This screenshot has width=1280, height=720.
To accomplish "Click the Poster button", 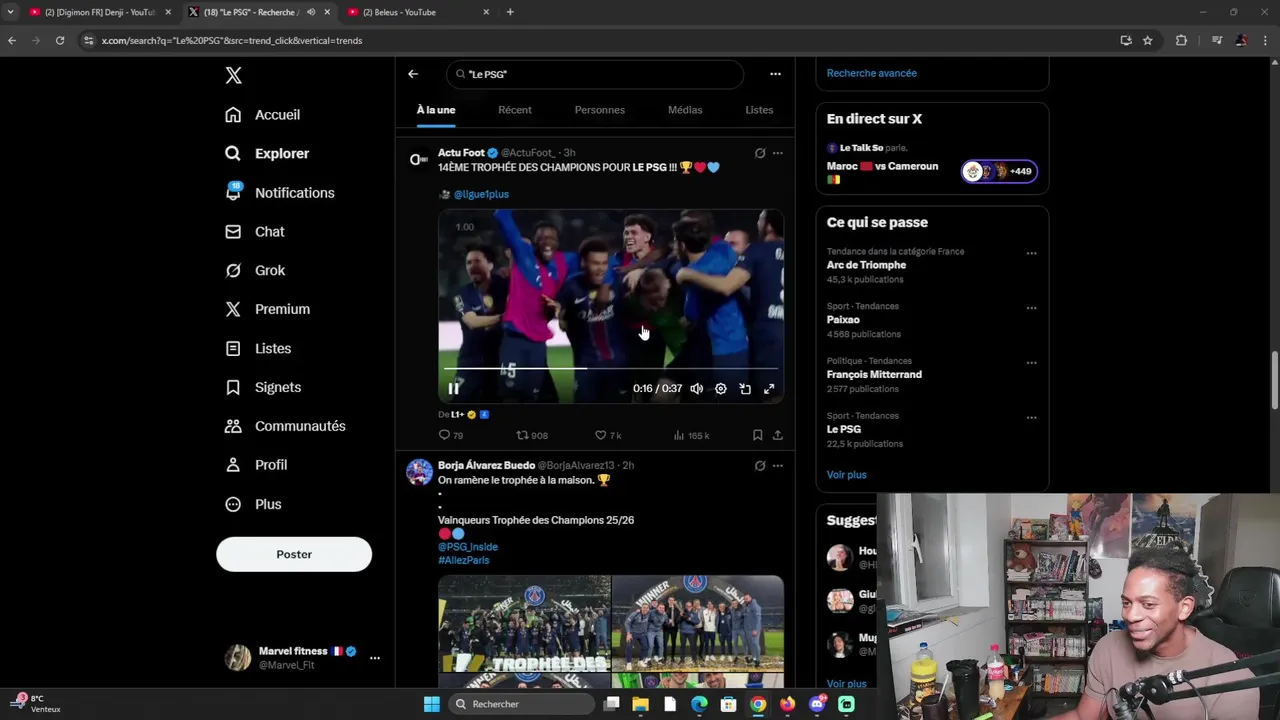I will click(x=294, y=554).
